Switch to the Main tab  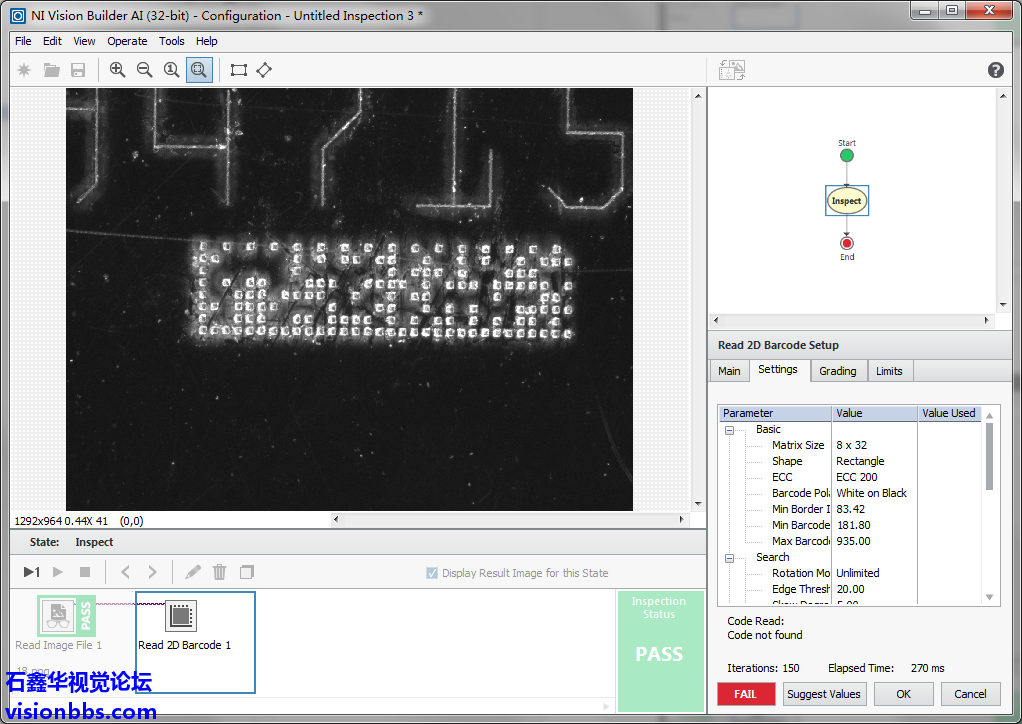(729, 371)
